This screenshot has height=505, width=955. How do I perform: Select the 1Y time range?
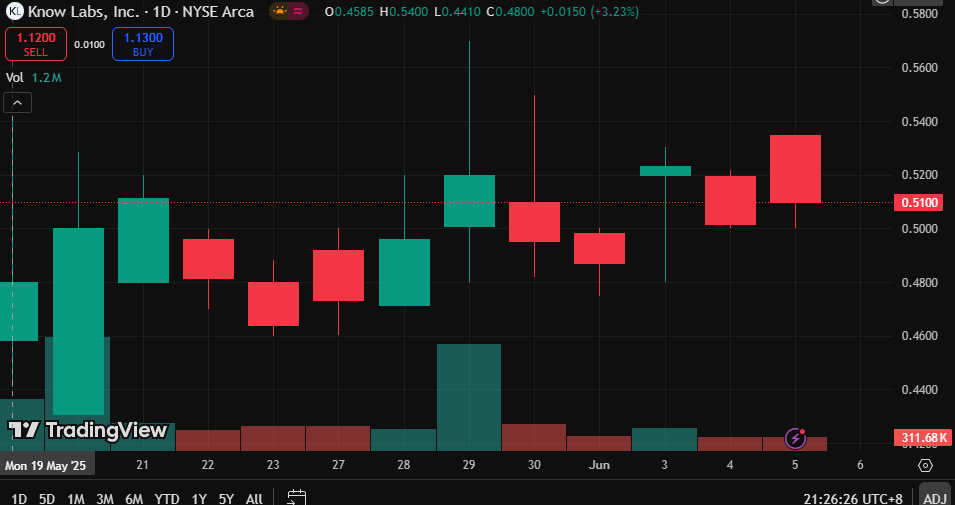click(199, 499)
